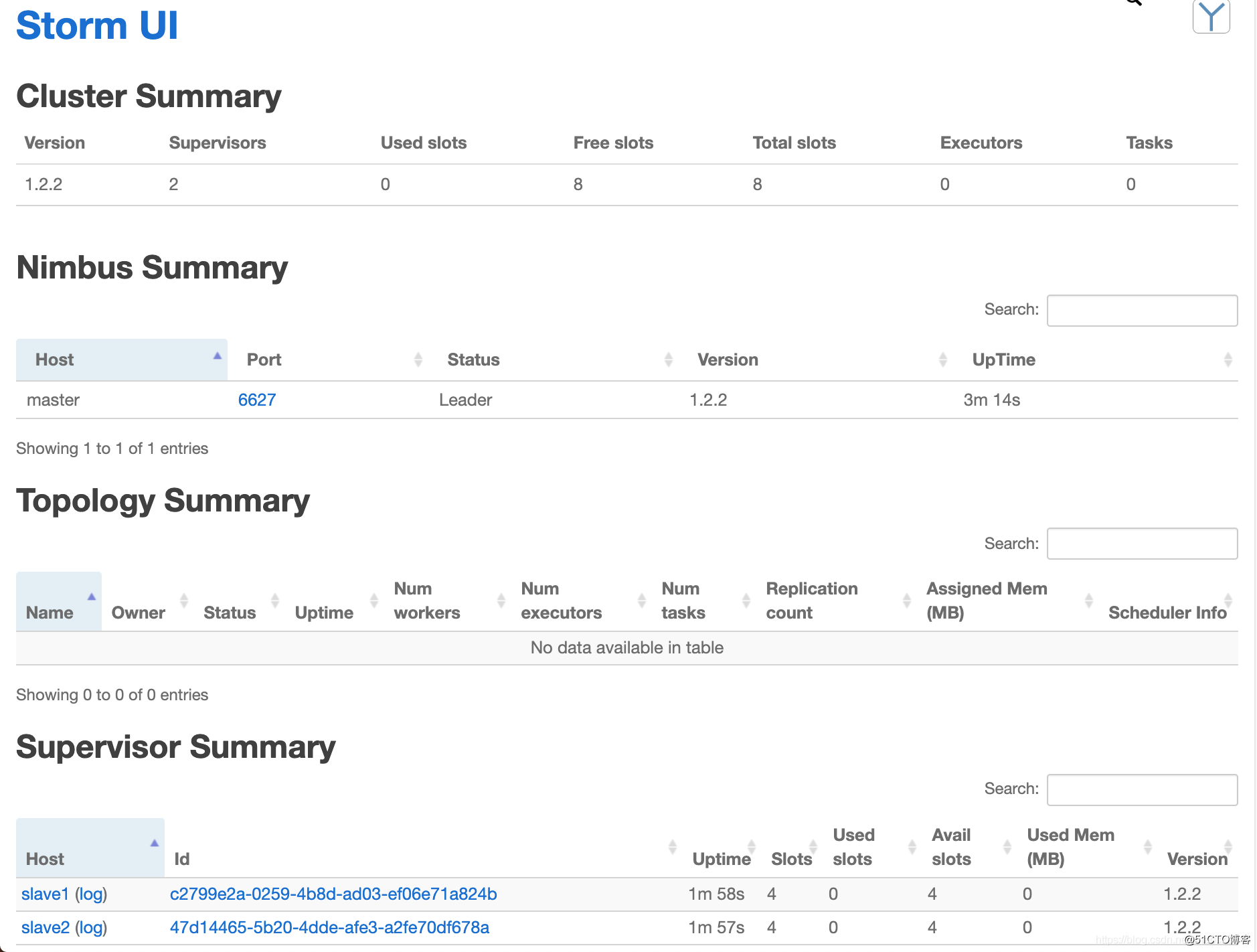Sort topologies by Num workers
Viewport: 1257px width, 952px height.
click(448, 601)
